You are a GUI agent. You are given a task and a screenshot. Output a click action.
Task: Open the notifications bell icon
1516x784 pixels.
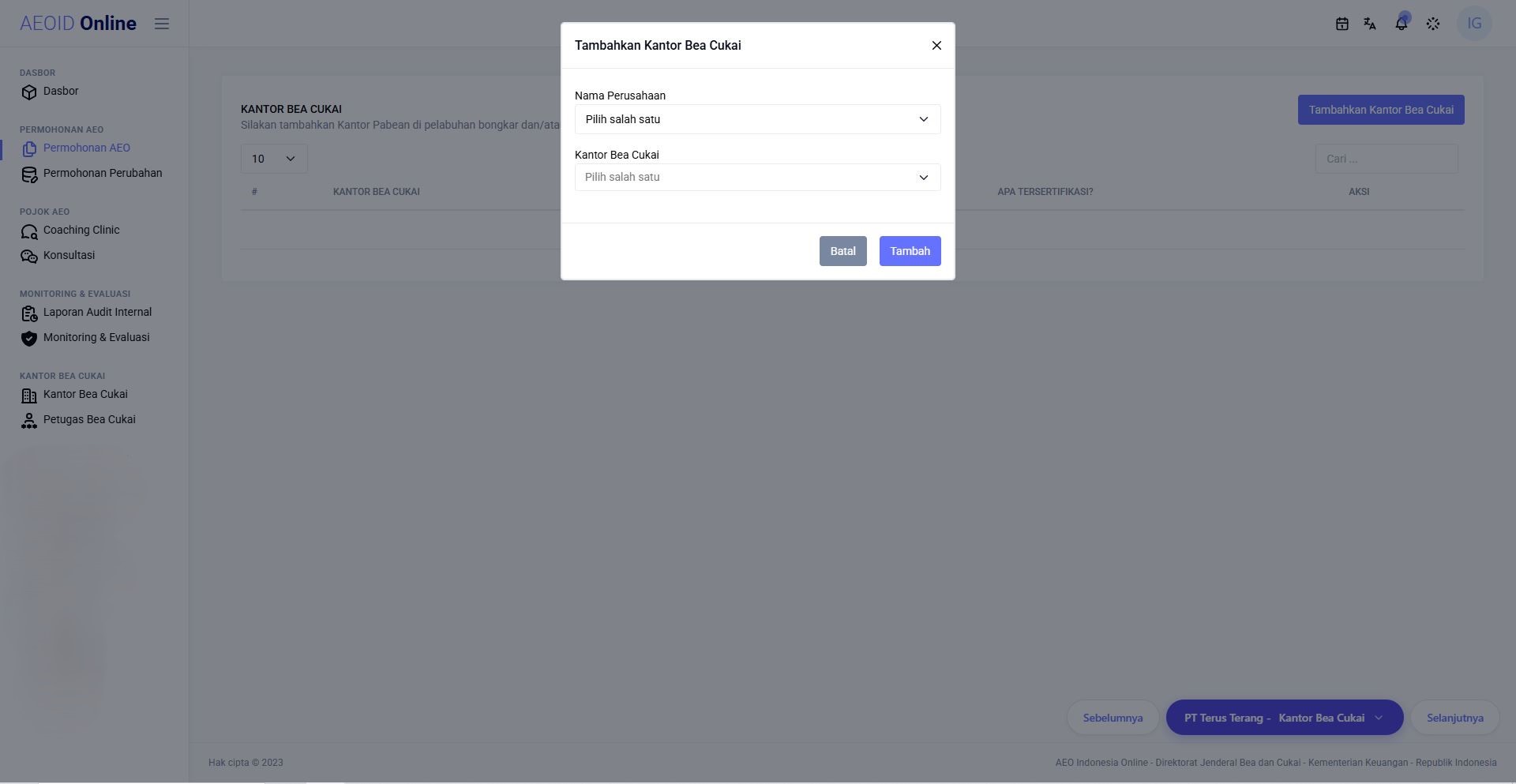click(x=1402, y=24)
